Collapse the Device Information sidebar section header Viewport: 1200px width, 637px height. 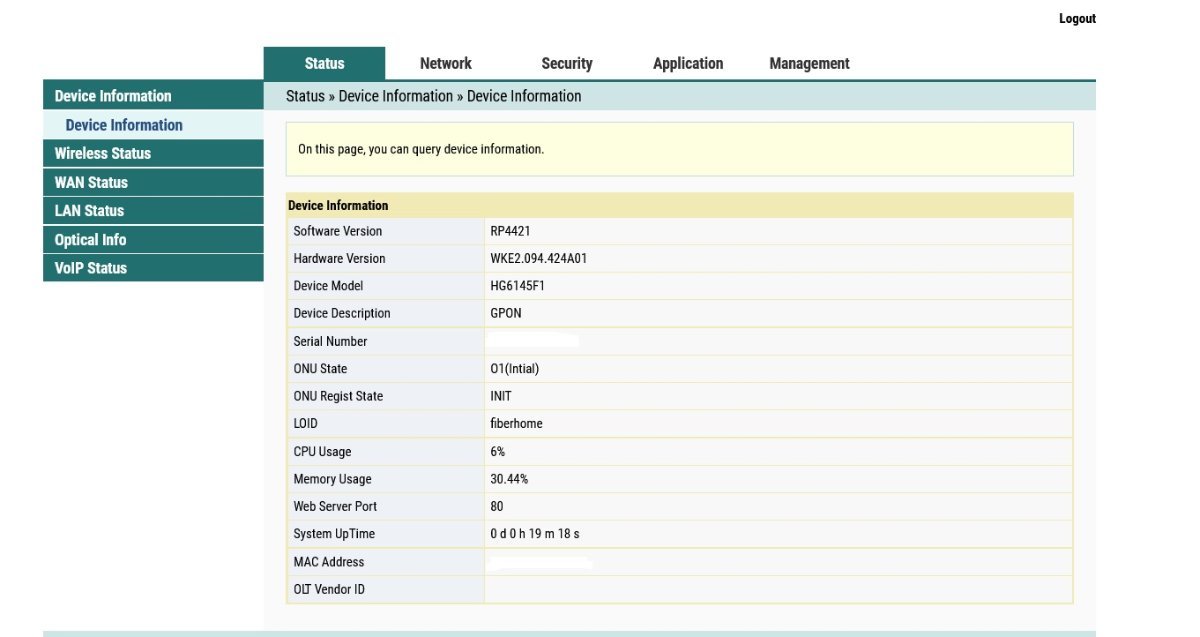113,96
